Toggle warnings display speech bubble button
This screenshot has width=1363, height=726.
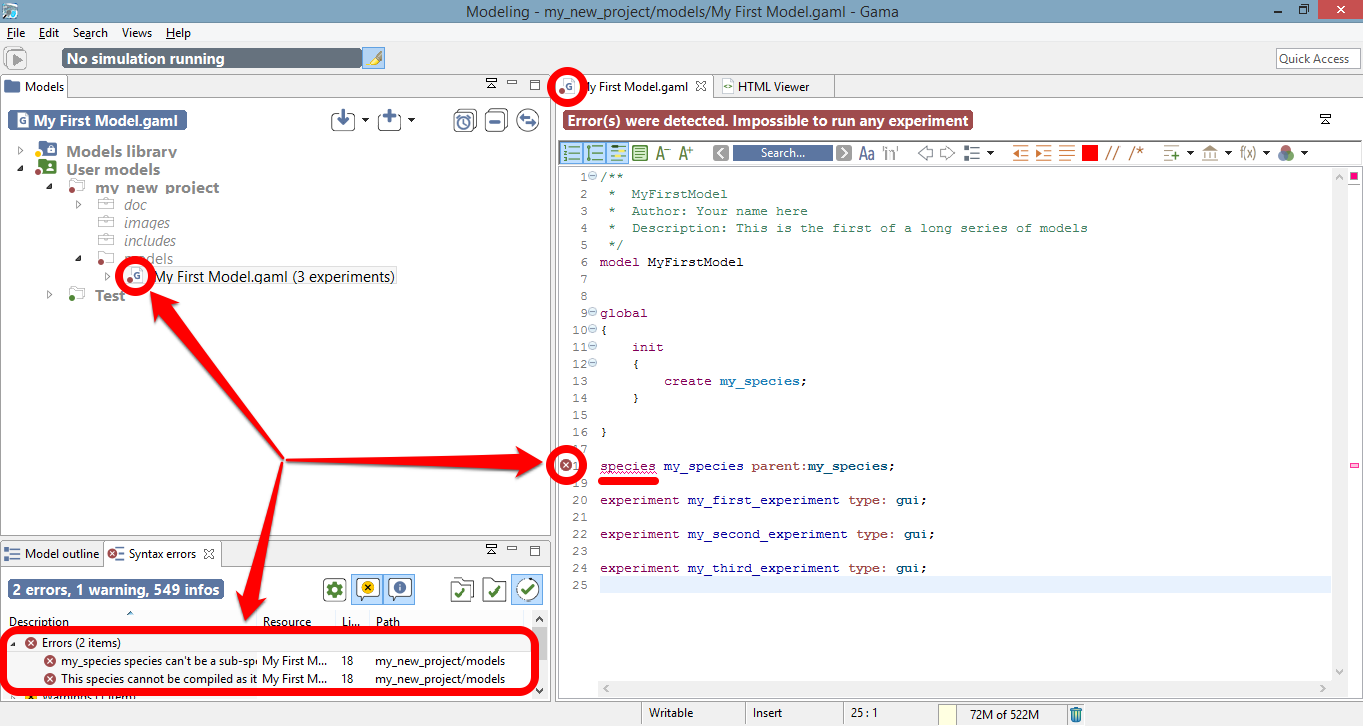368,590
